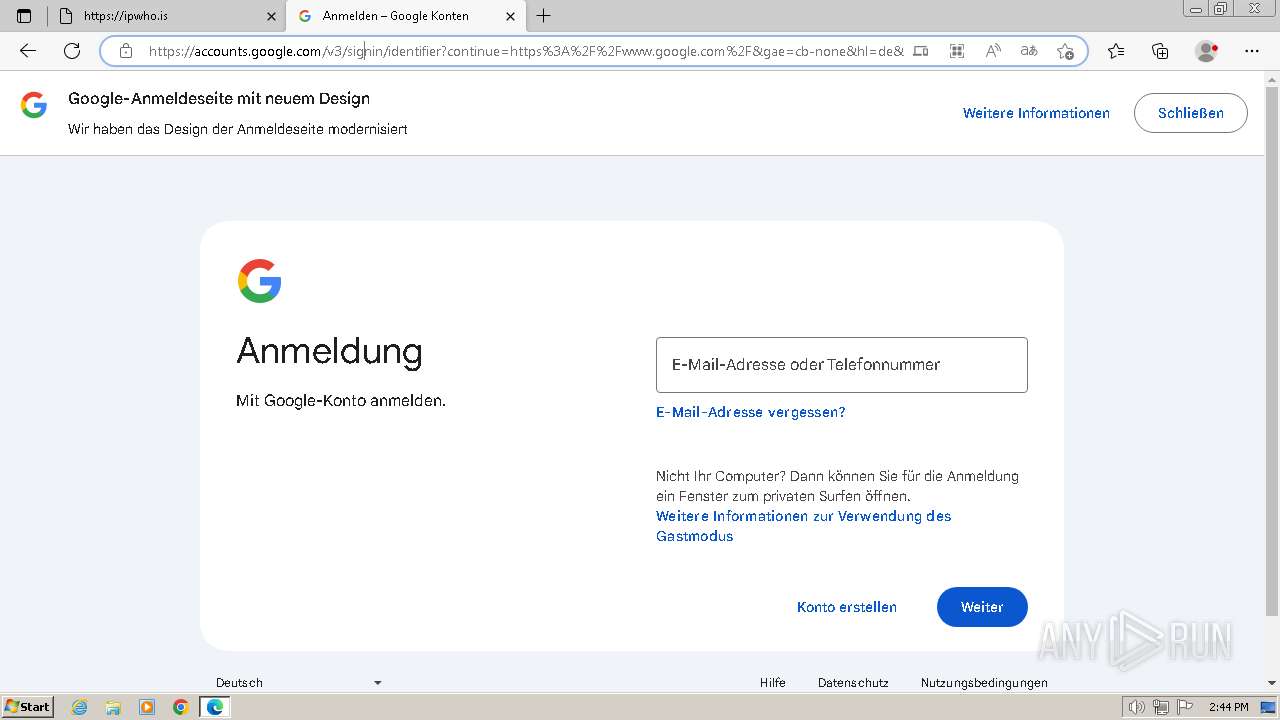
Task: Open the Favorites list icon
Action: click(1116, 51)
